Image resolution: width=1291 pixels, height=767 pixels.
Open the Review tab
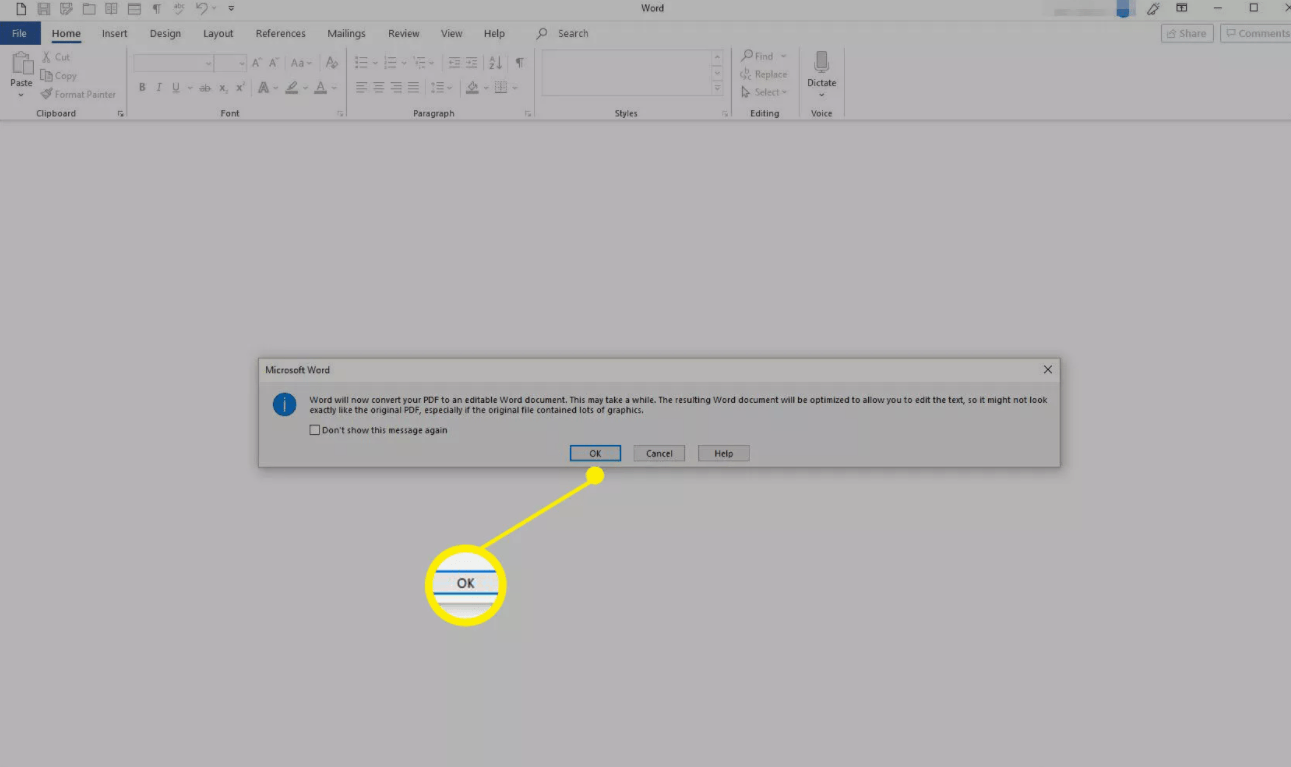[x=404, y=33]
